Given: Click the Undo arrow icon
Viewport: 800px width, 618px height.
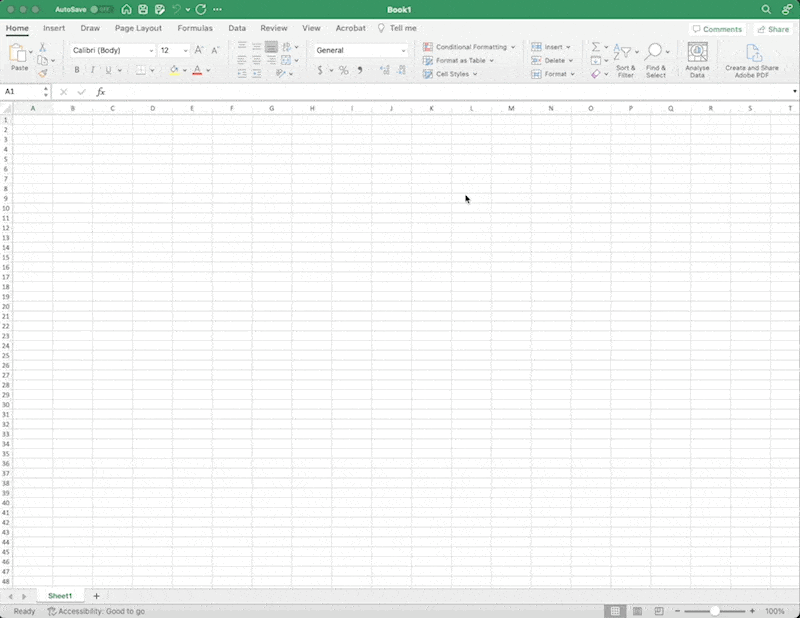Looking at the screenshot, I should coord(177,9).
